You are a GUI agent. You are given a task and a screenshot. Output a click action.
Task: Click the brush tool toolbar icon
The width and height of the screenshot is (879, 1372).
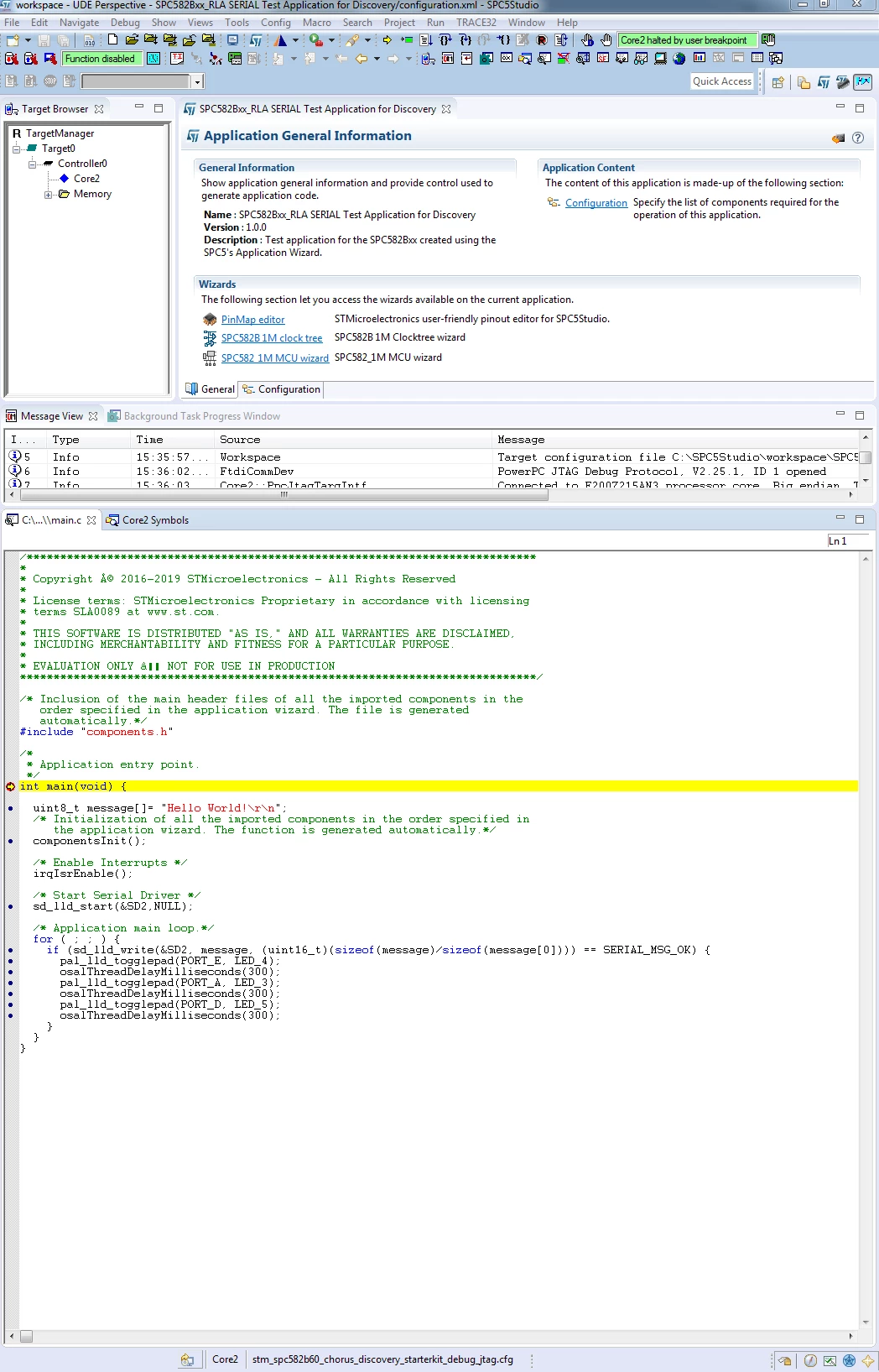point(353,39)
